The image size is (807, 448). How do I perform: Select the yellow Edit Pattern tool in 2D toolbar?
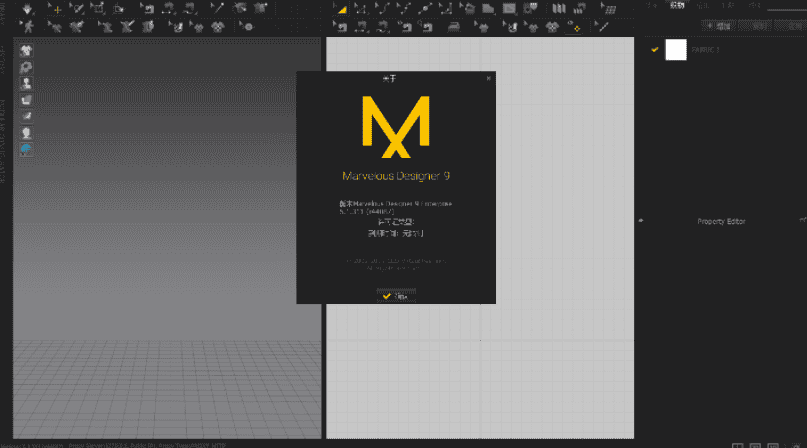tap(339, 8)
